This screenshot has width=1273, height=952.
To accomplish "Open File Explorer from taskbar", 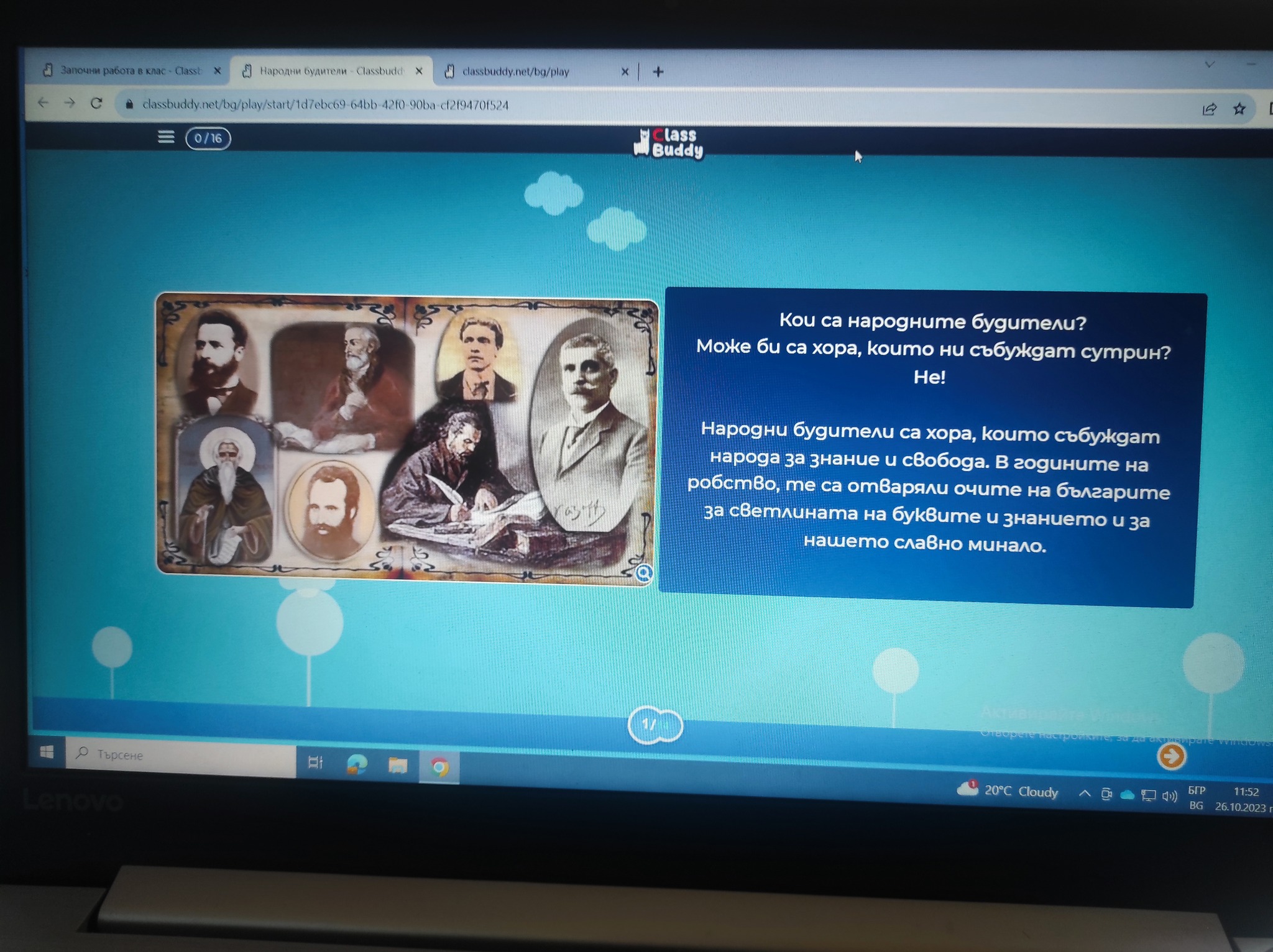I will [x=398, y=766].
